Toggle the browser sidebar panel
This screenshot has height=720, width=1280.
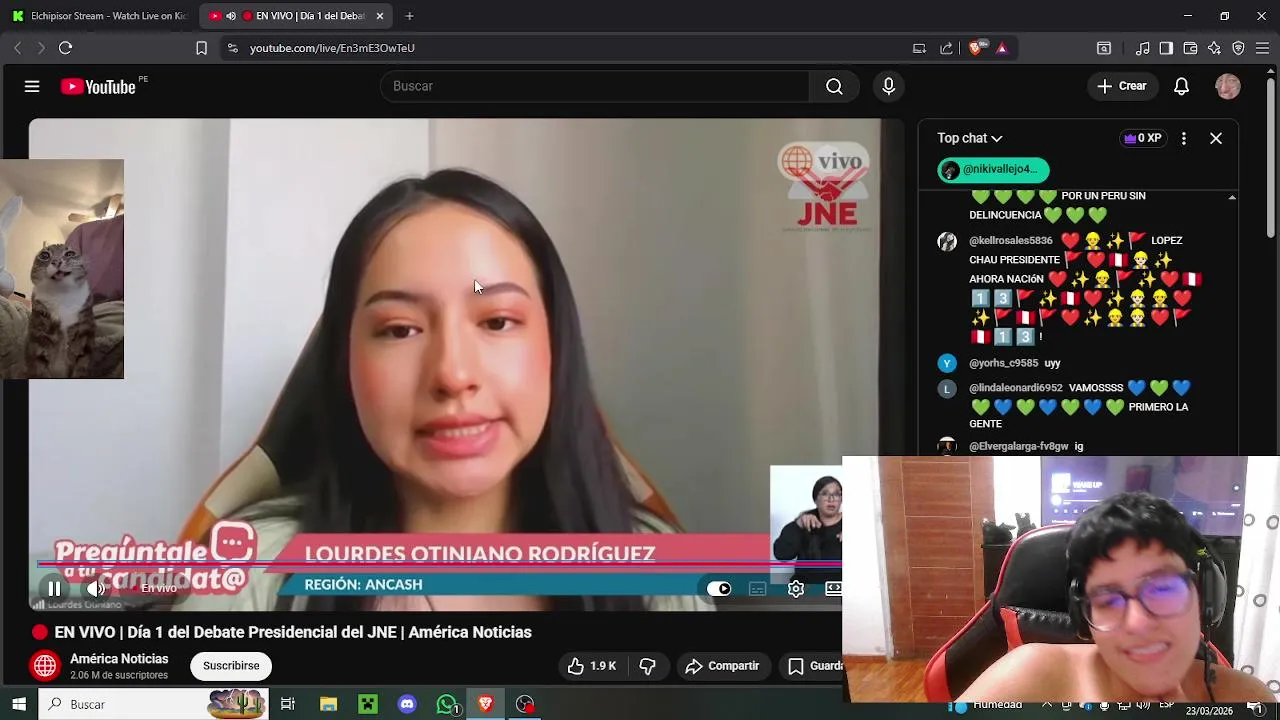click(x=1166, y=48)
